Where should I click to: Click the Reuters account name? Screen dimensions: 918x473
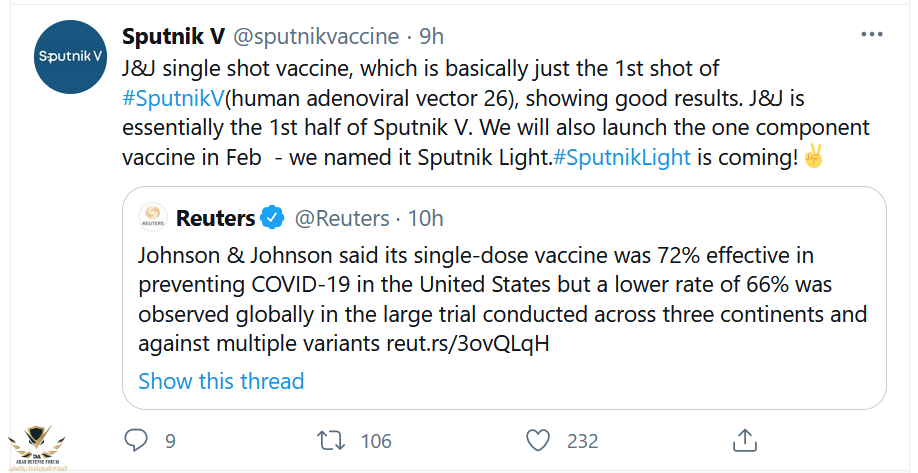(215, 219)
